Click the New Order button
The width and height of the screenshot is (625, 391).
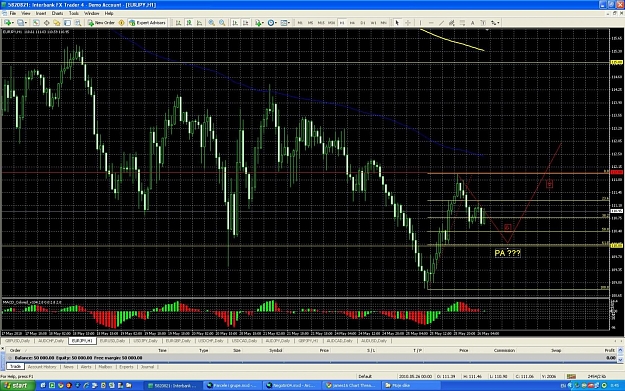(101, 23)
